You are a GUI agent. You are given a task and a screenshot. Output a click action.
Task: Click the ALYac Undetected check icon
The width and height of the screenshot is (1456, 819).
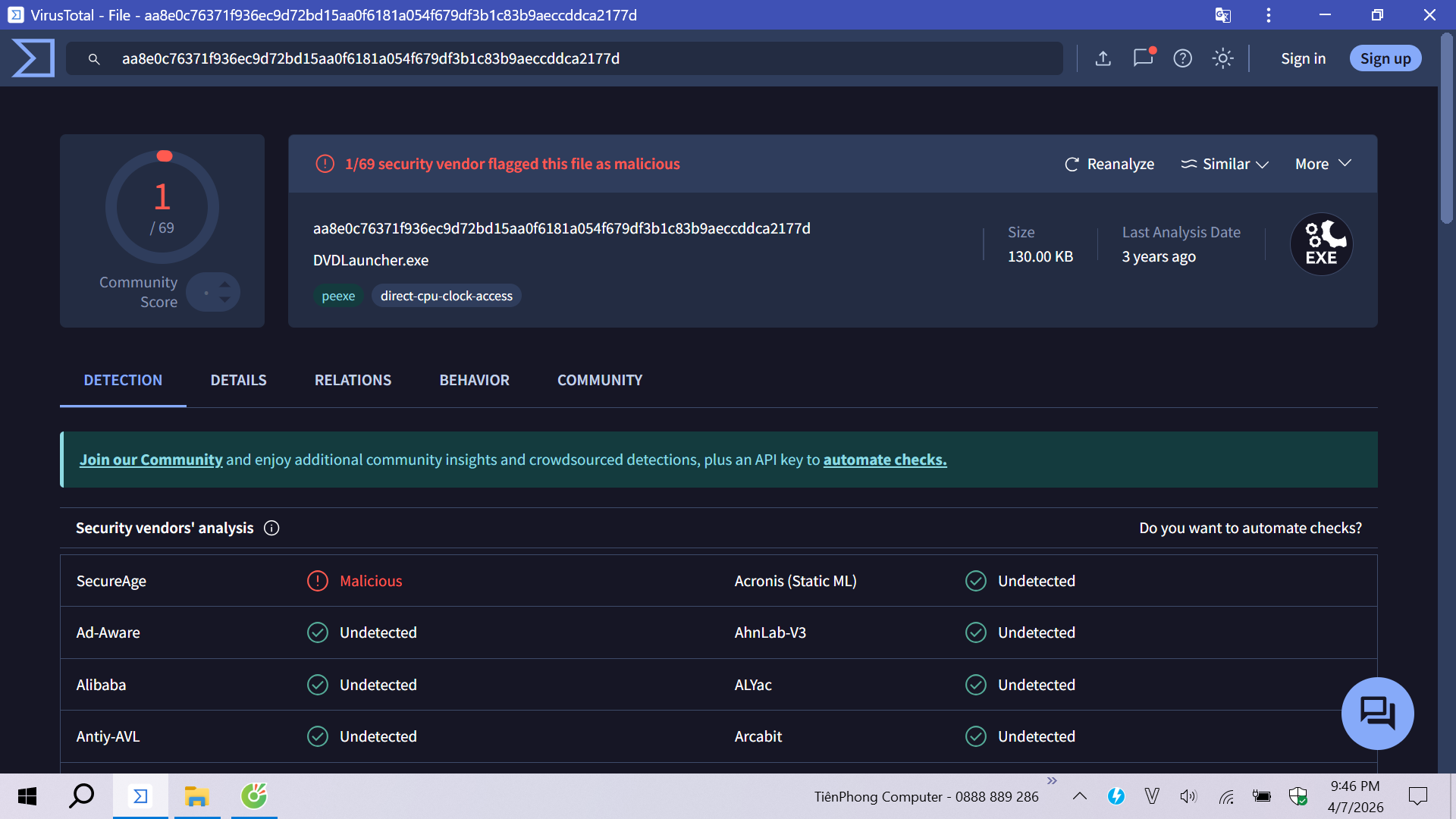click(x=975, y=685)
